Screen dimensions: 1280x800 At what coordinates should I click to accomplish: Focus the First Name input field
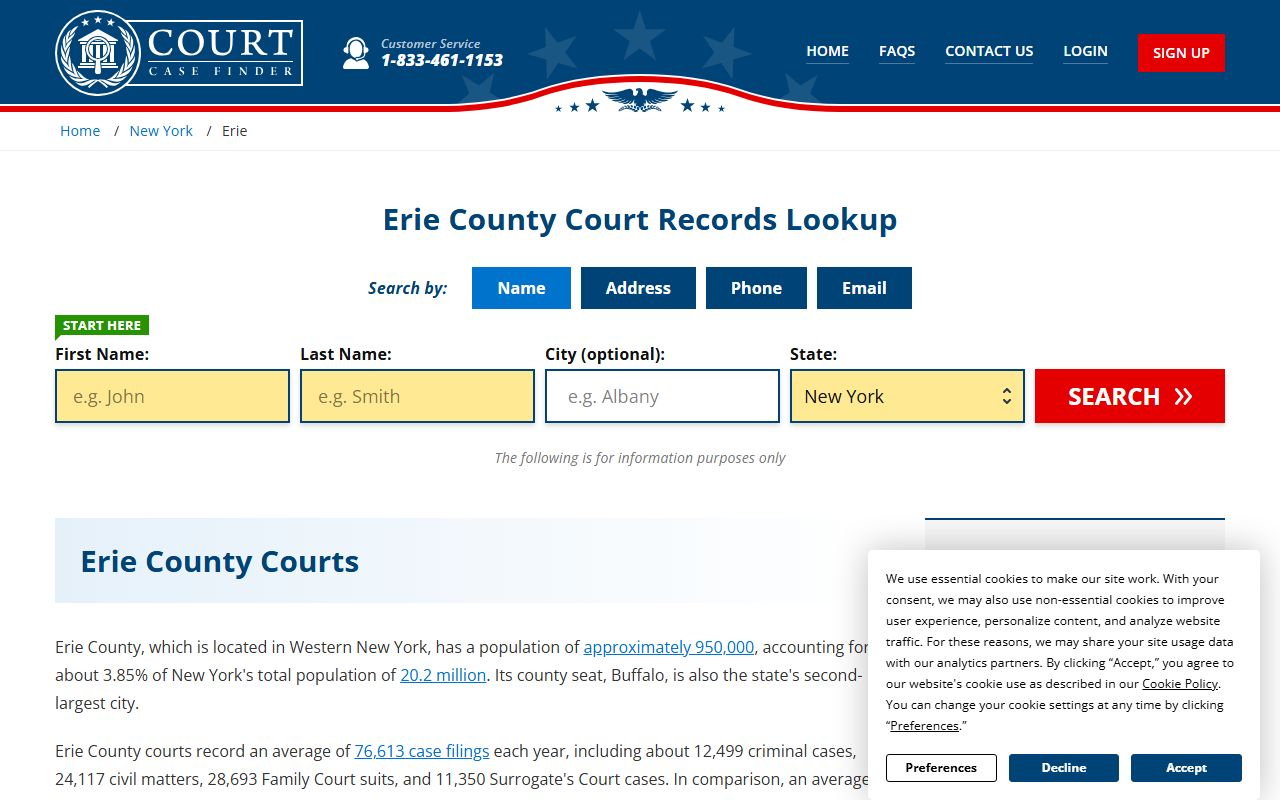172,396
